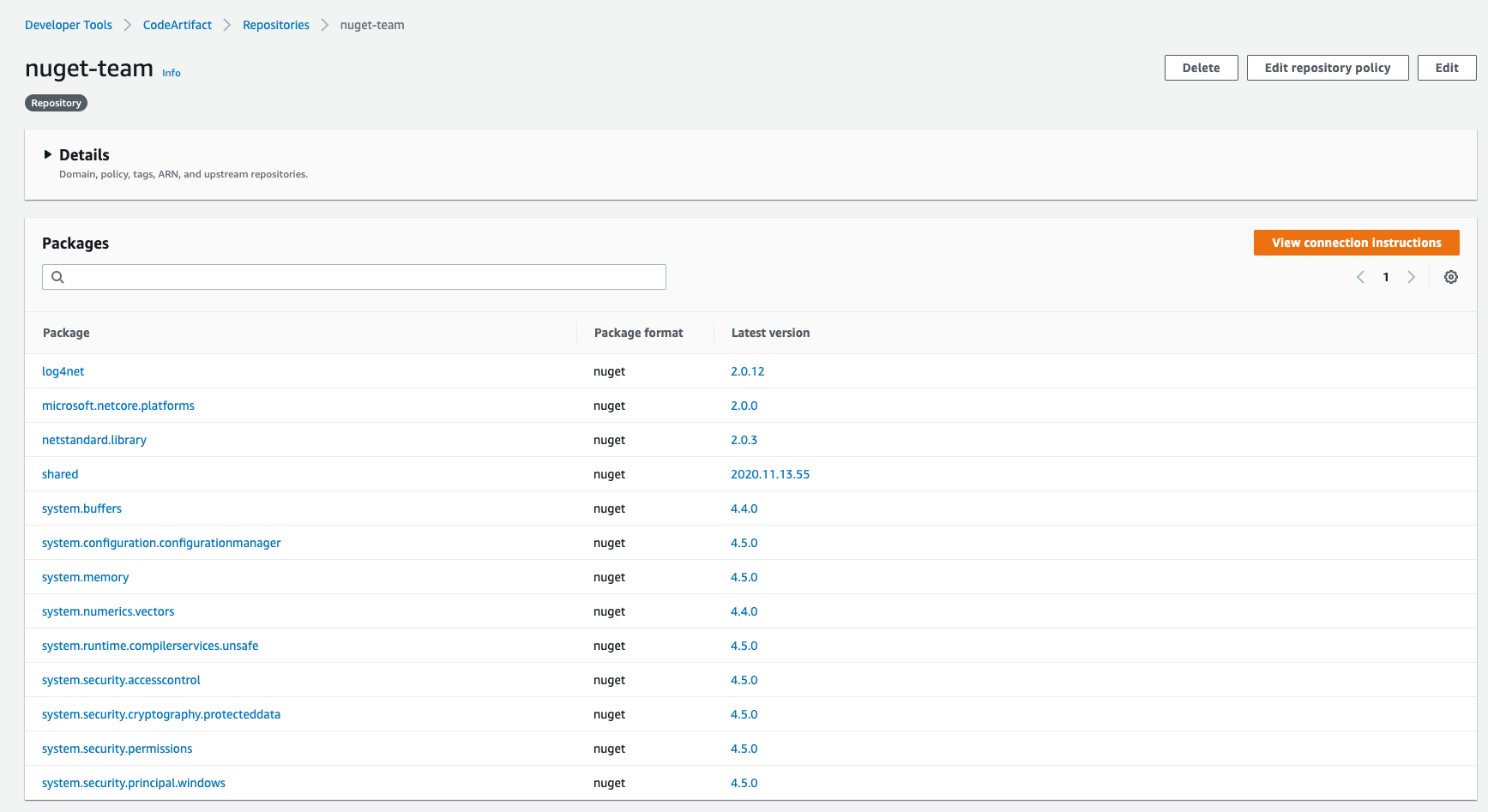Open the packages table preferences gear
The width and height of the screenshot is (1488, 812).
pyautogui.click(x=1451, y=277)
